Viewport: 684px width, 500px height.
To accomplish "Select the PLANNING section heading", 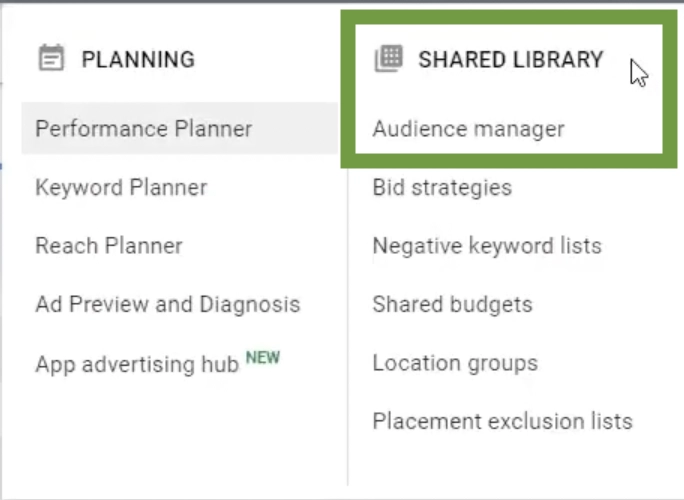I will tap(138, 59).
